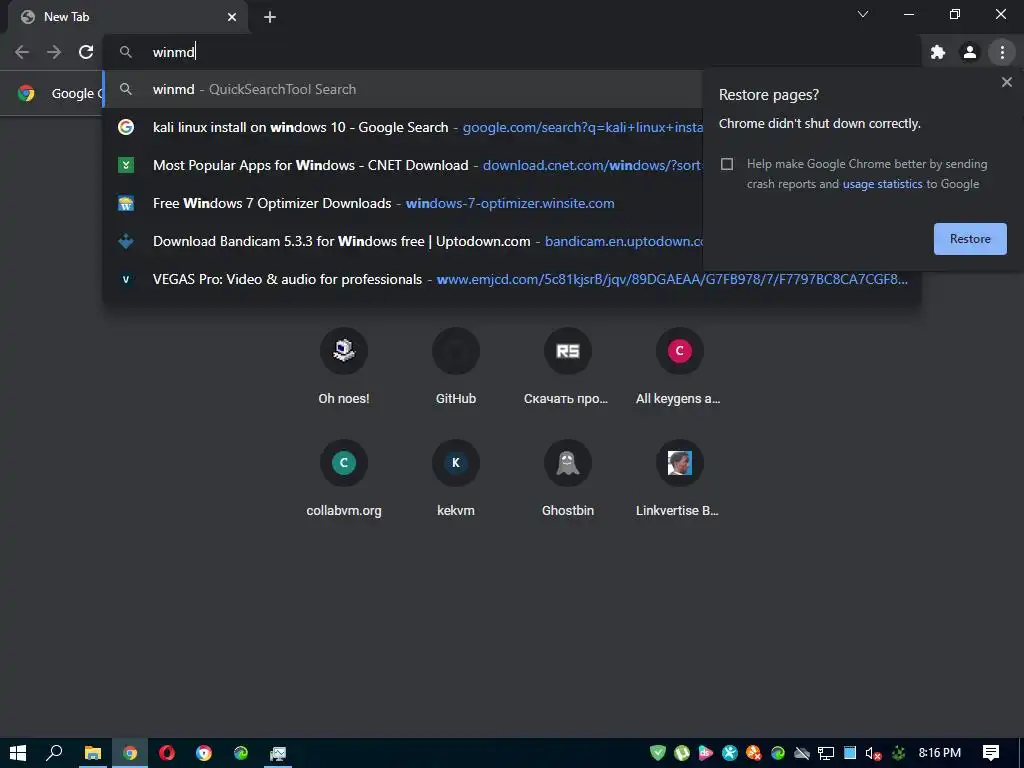
Task: Open the RS Скачать про... shortcut
Action: 568,366
